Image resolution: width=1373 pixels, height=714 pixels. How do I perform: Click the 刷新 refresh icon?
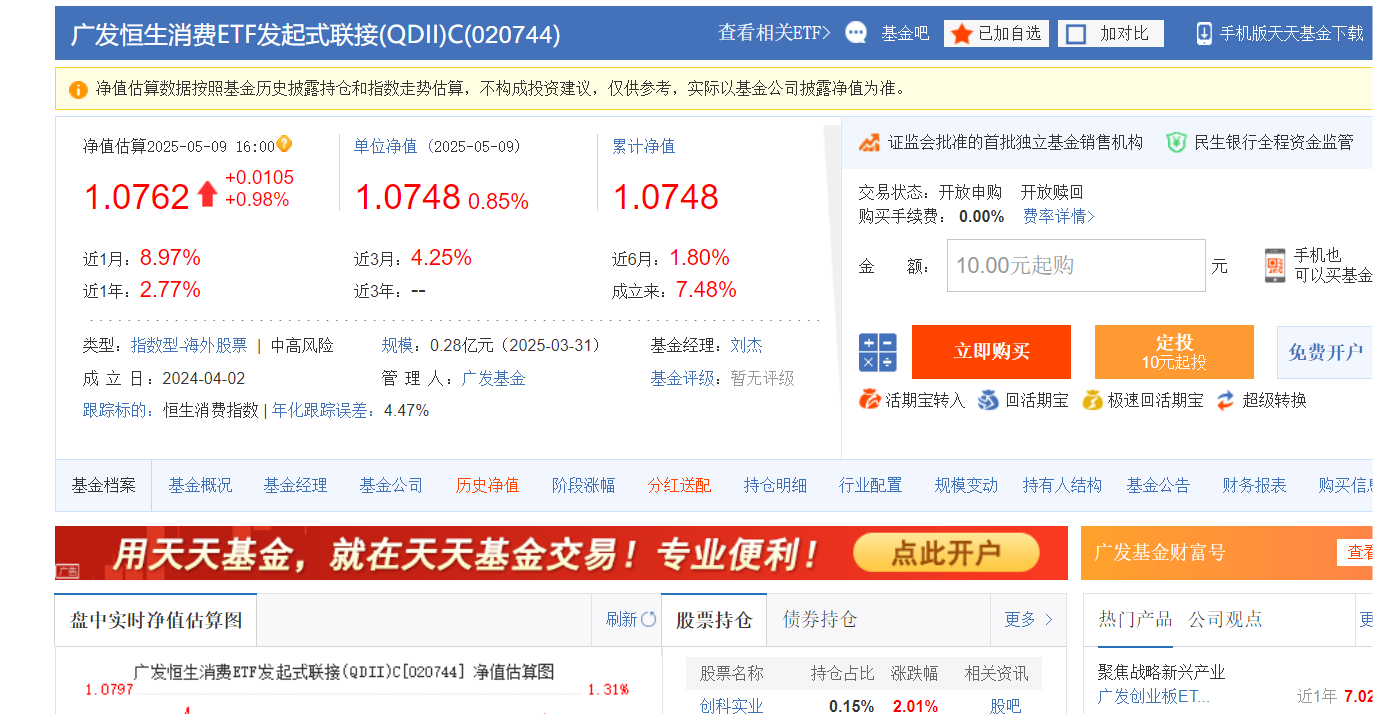point(648,619)
